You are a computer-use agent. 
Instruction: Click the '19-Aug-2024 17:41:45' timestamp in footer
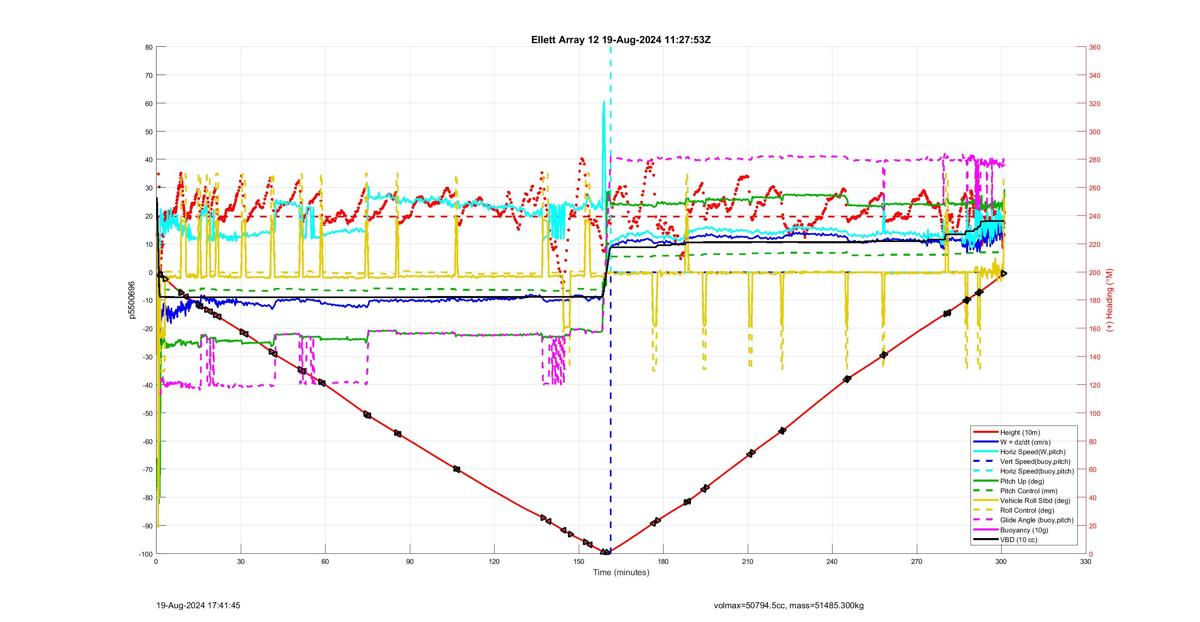pos(199,605)
